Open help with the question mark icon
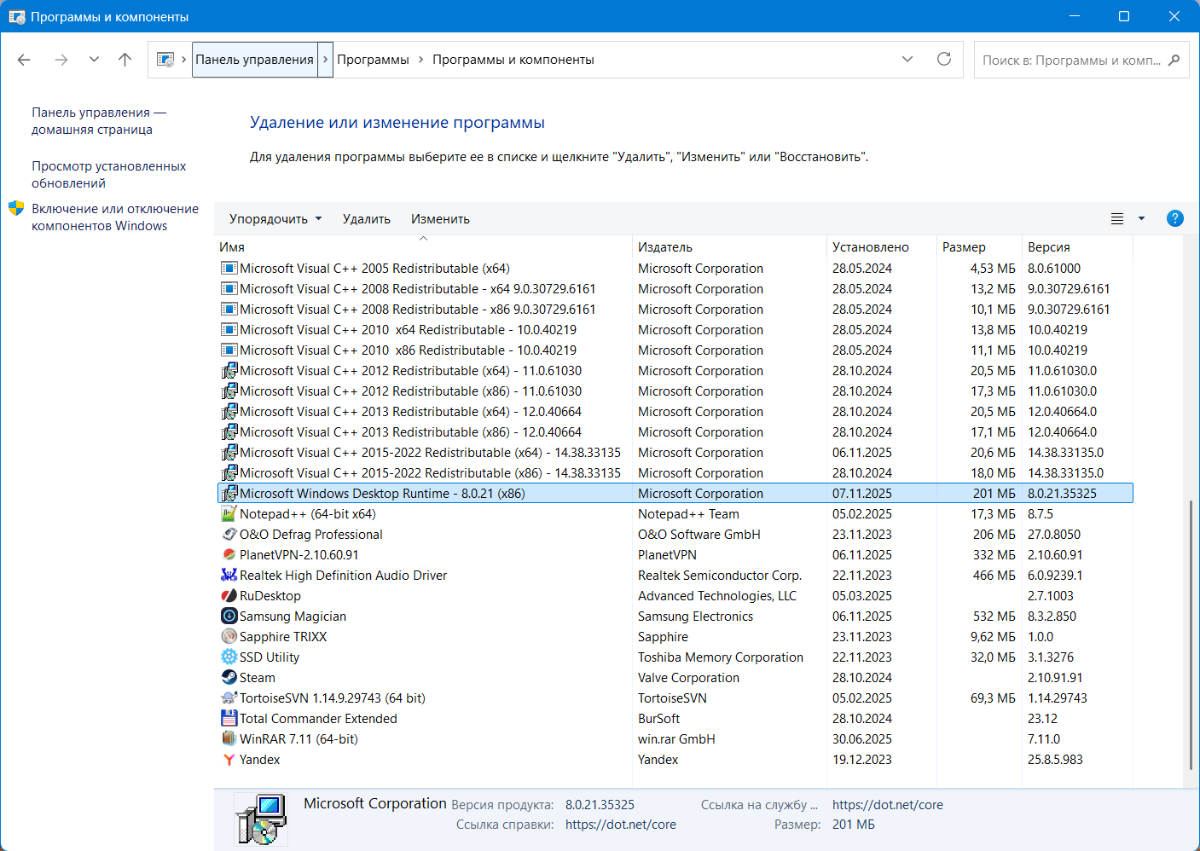 [1175, 219]
